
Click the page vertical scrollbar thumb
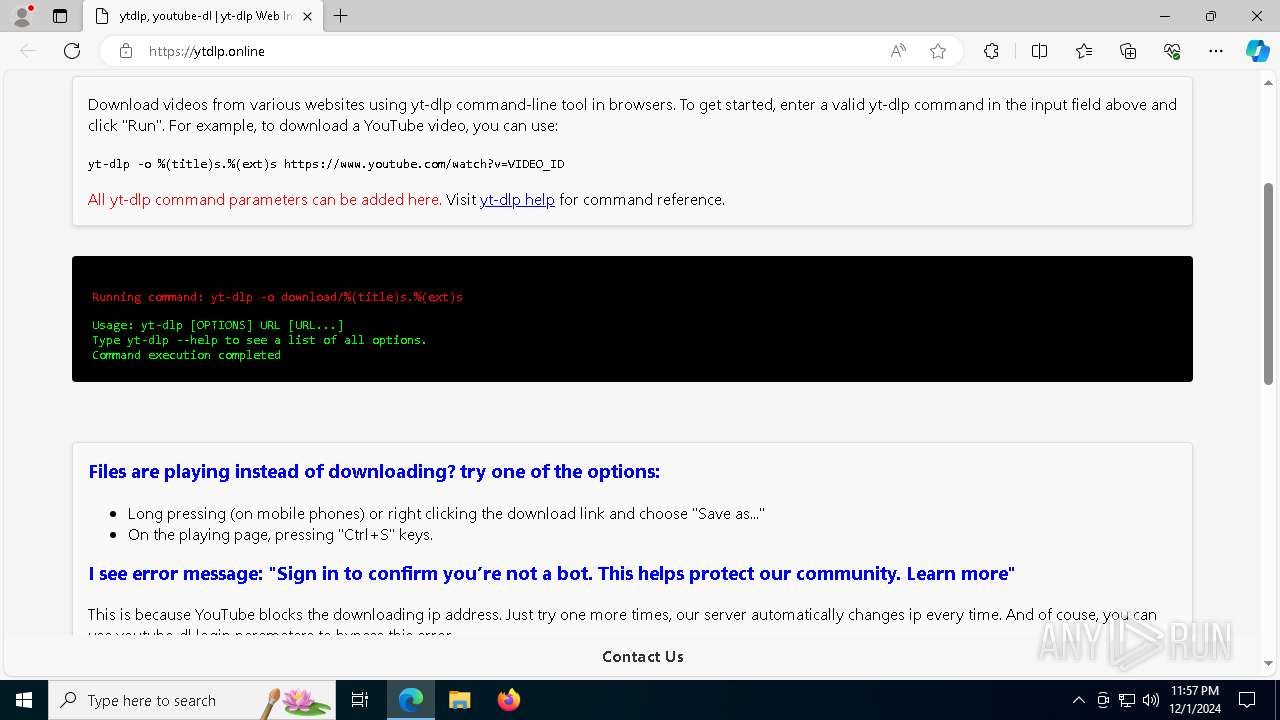point(1268,284)
